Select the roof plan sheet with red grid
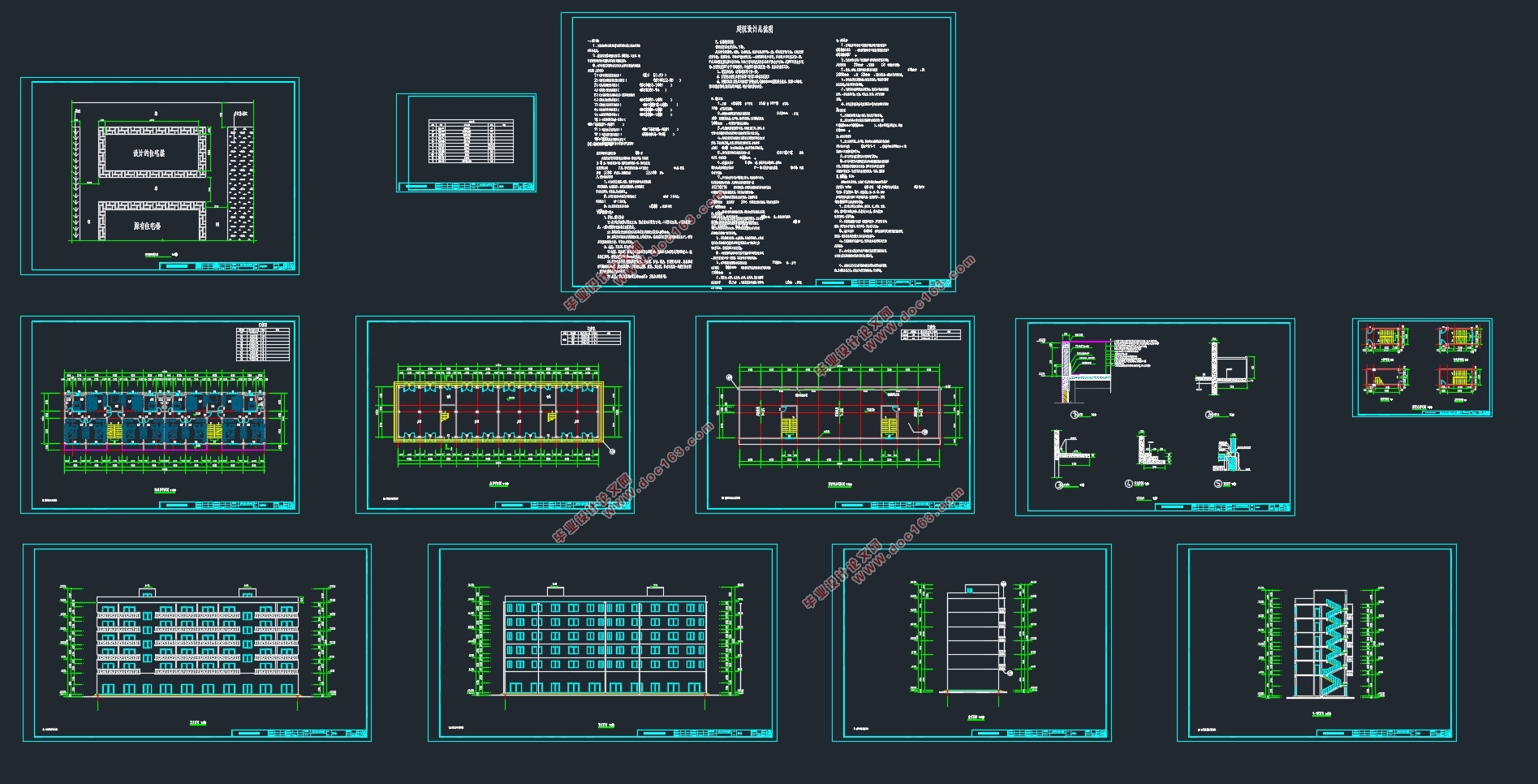 (x=835, y=415)
